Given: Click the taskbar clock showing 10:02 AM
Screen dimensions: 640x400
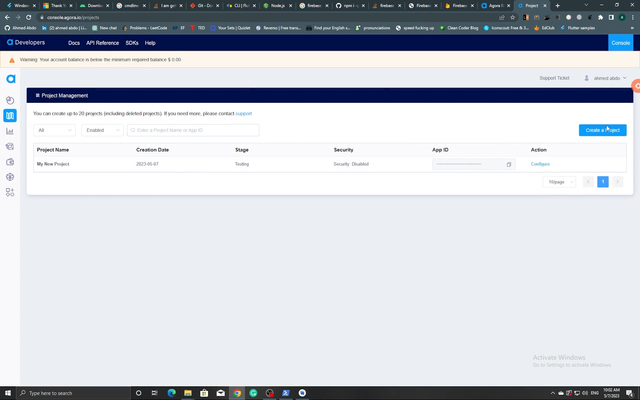Looking at the screenshot, I should pyautogui.click(x=611, y=393).
